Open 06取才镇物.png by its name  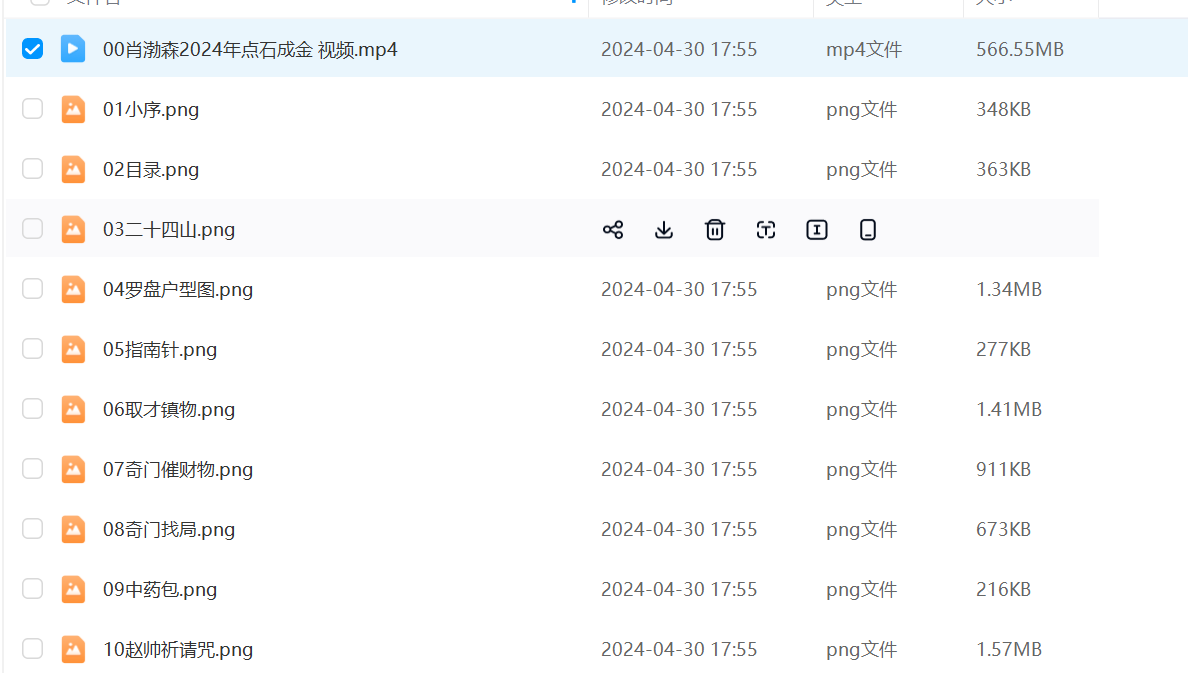(x=169, y=410)
